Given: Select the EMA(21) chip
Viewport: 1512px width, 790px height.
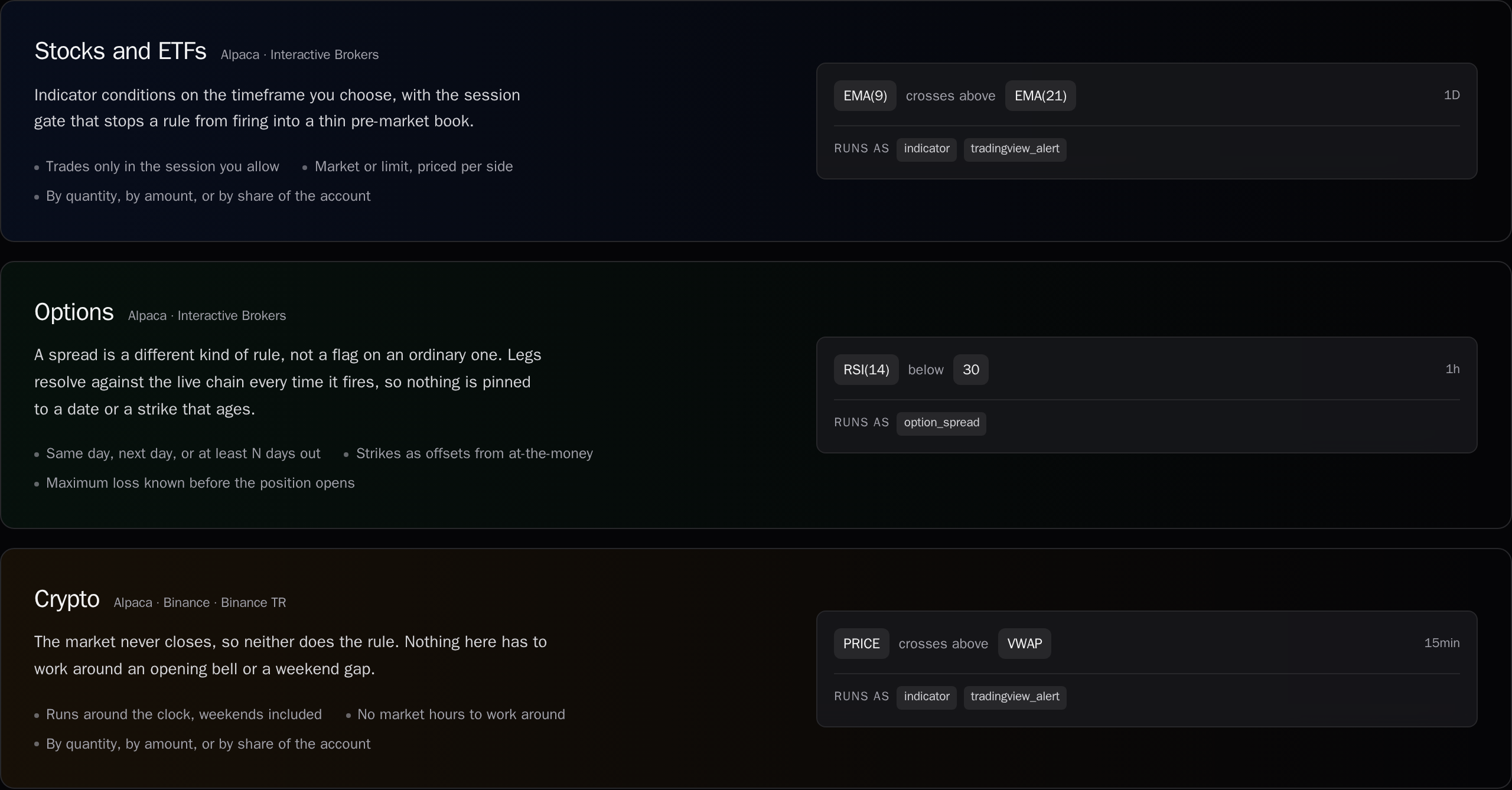Looking at the screenshot, I should point(1041,96).
